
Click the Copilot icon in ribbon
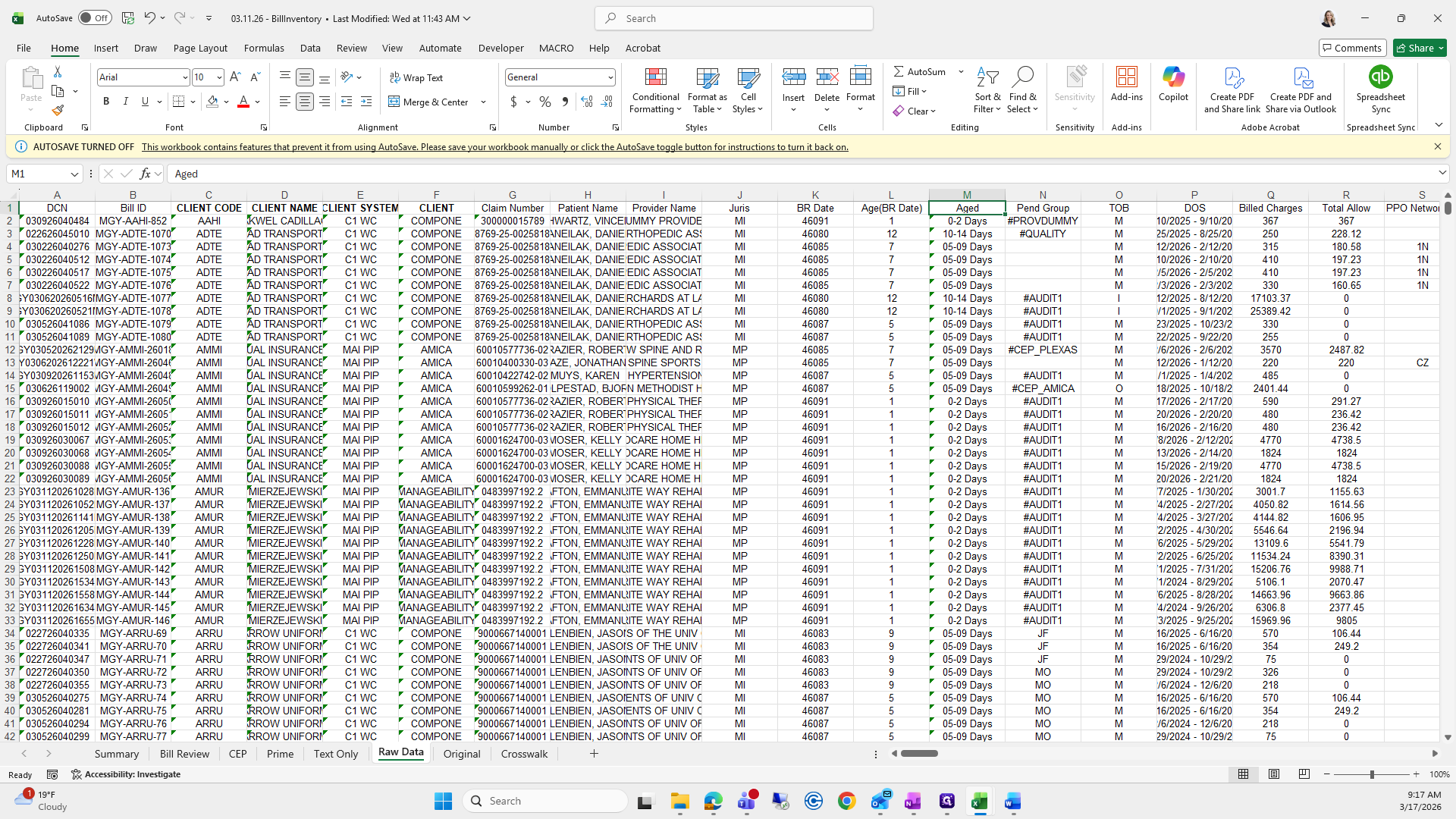click(1173, 83)
